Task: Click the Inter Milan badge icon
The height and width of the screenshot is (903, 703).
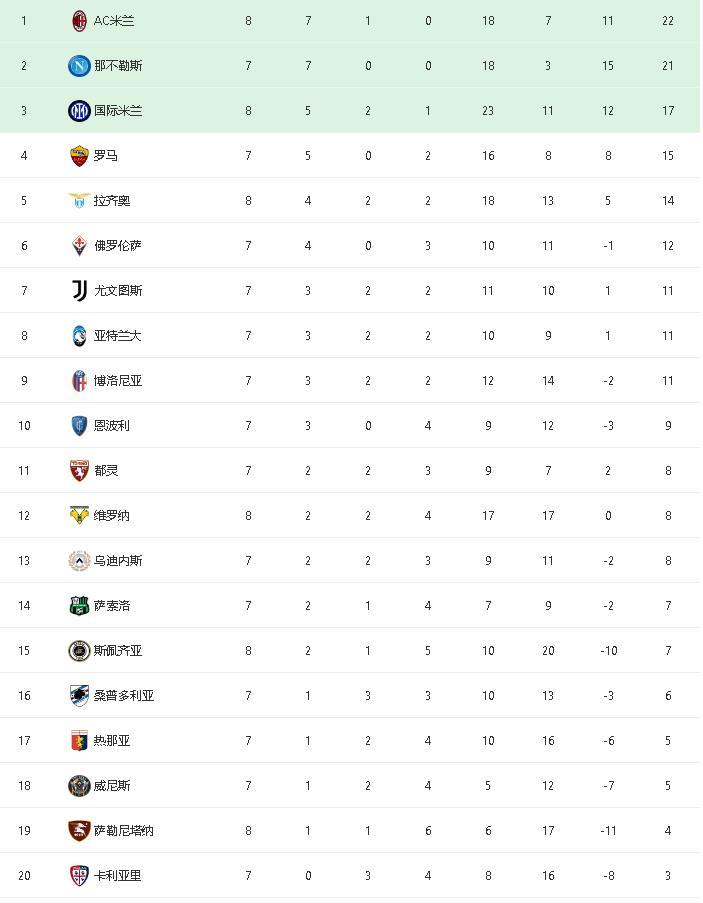Action: (79, 110)
